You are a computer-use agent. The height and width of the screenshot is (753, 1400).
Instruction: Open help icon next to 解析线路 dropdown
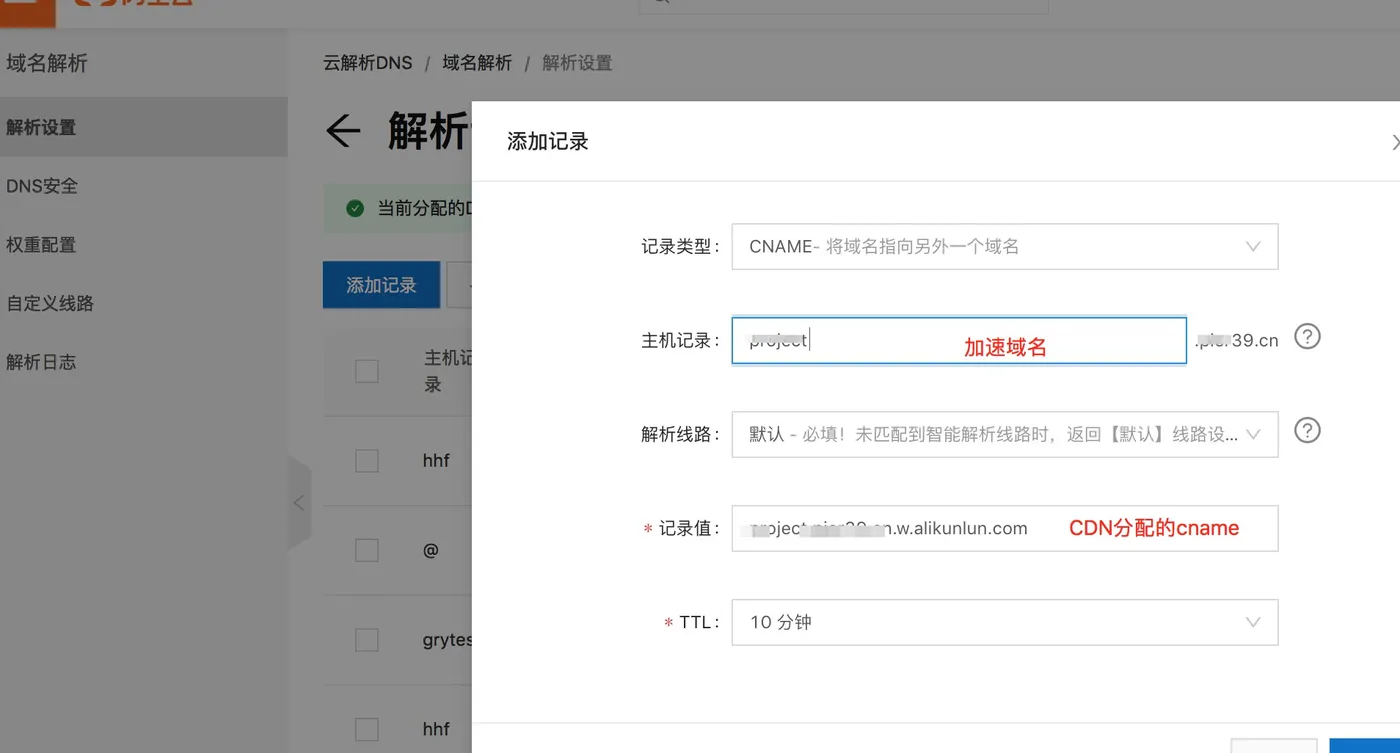pos(1307,430)
